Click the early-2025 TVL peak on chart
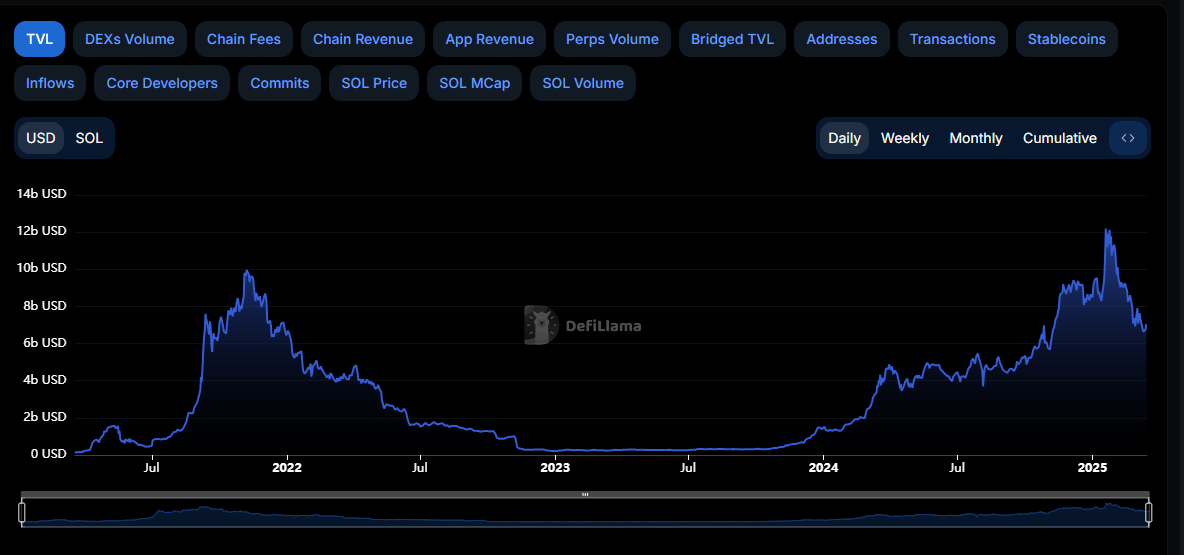This screenshot has width=1184, height=555. click(x=1106, y=230)
